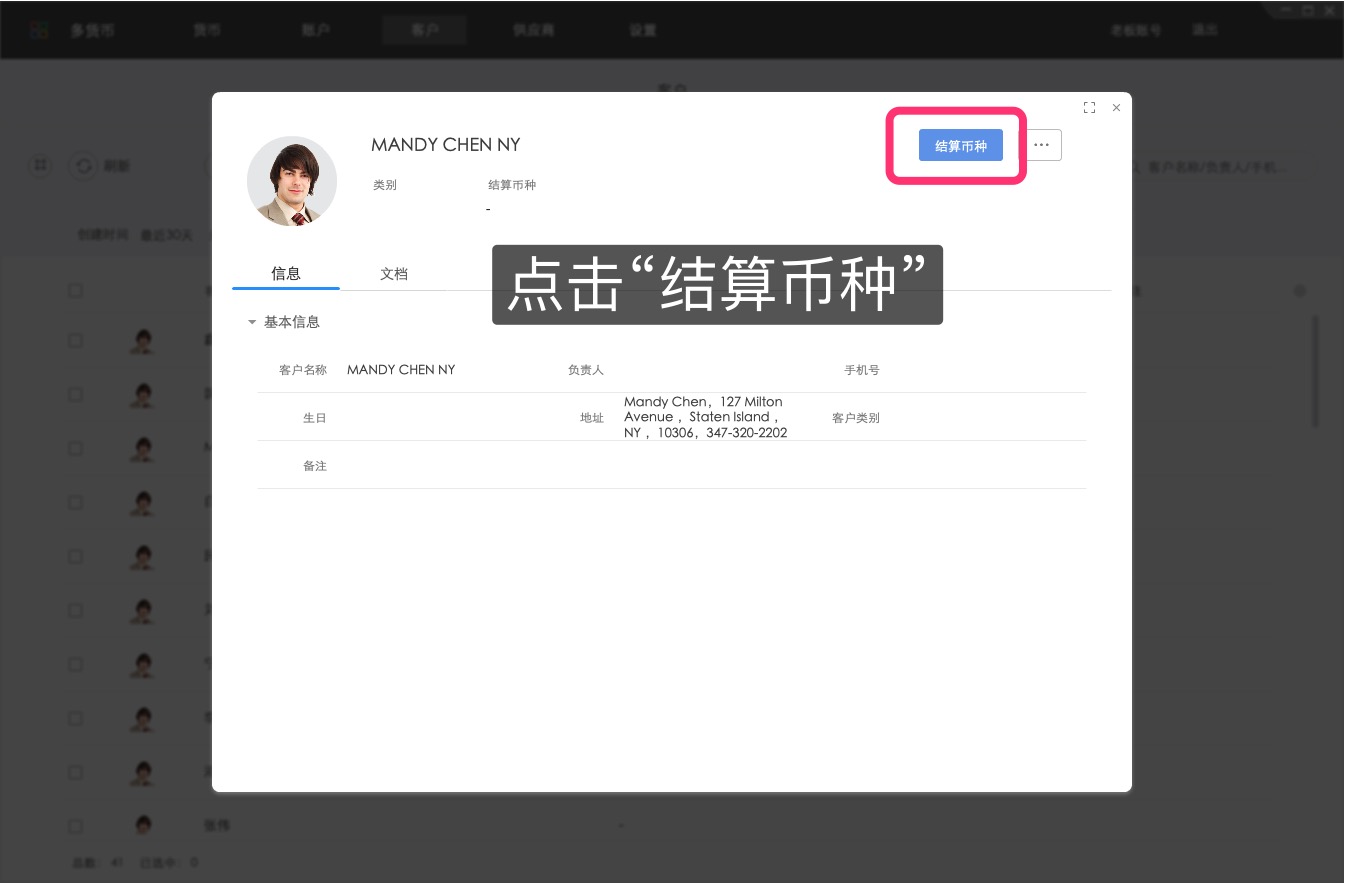
Task: Switch to the 文档 tab
Action: point(394,273)
